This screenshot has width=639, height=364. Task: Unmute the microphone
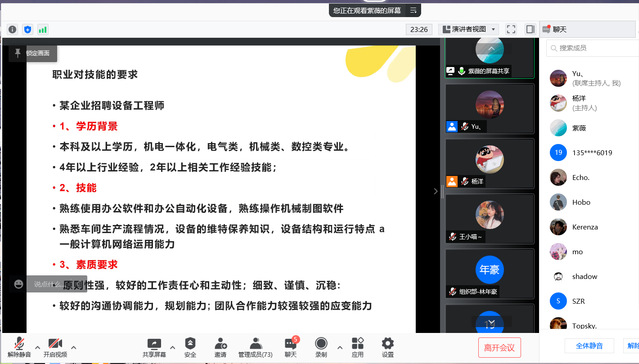[x=19, y=347]
